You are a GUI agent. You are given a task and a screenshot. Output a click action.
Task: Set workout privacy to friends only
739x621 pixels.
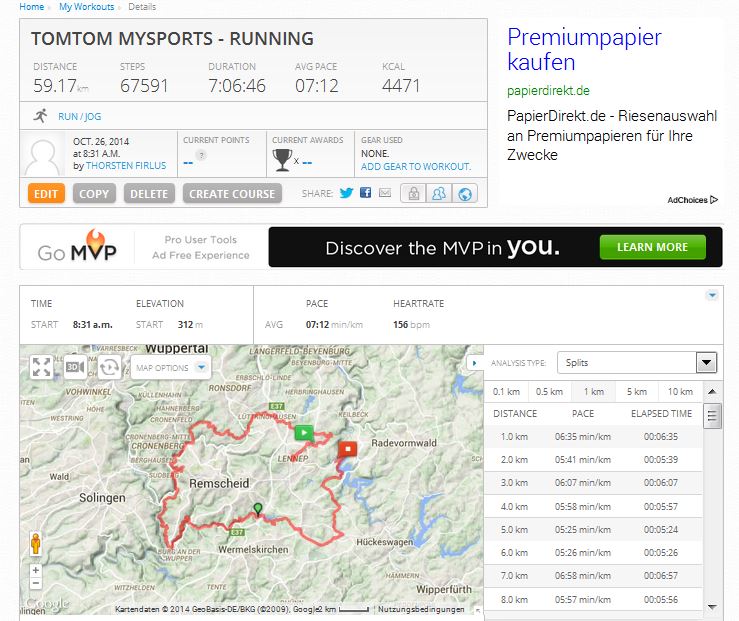438,193
